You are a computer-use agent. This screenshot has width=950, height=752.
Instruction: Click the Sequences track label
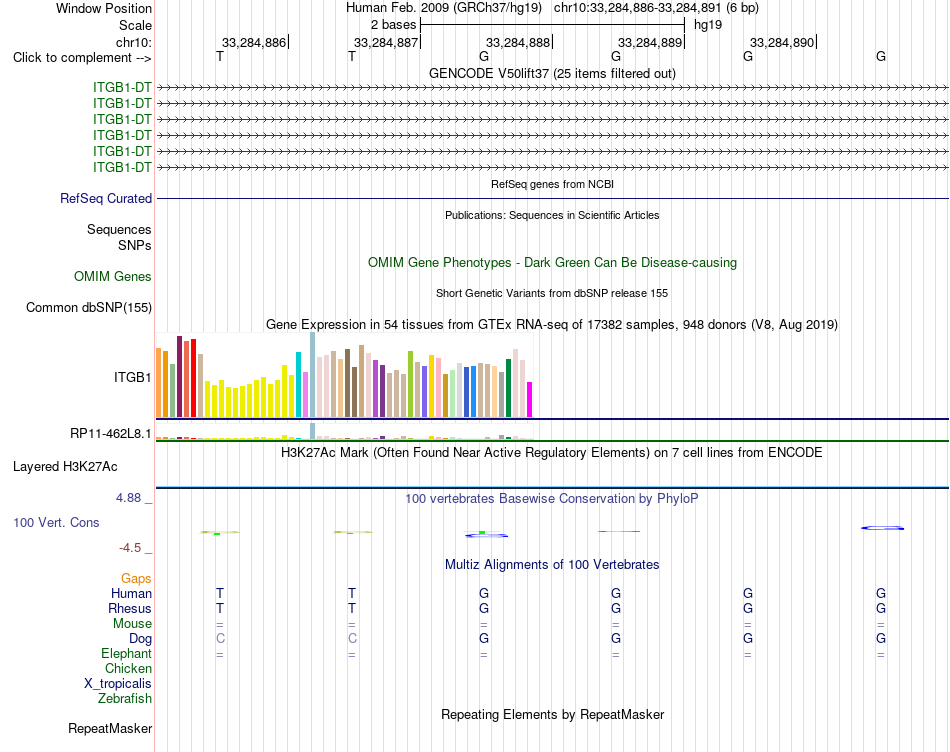coord(119,229)
